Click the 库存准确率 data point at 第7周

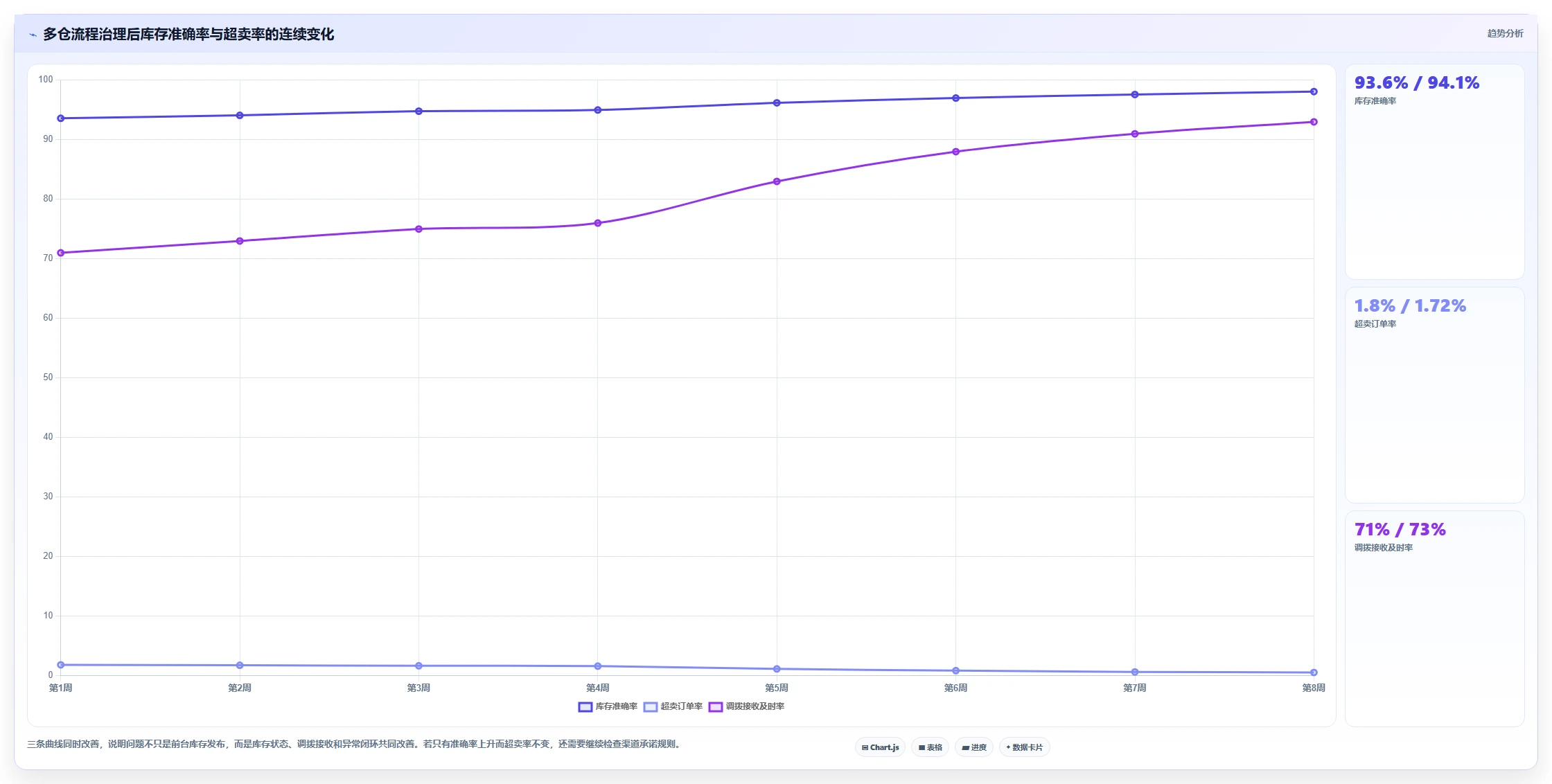1135,95
